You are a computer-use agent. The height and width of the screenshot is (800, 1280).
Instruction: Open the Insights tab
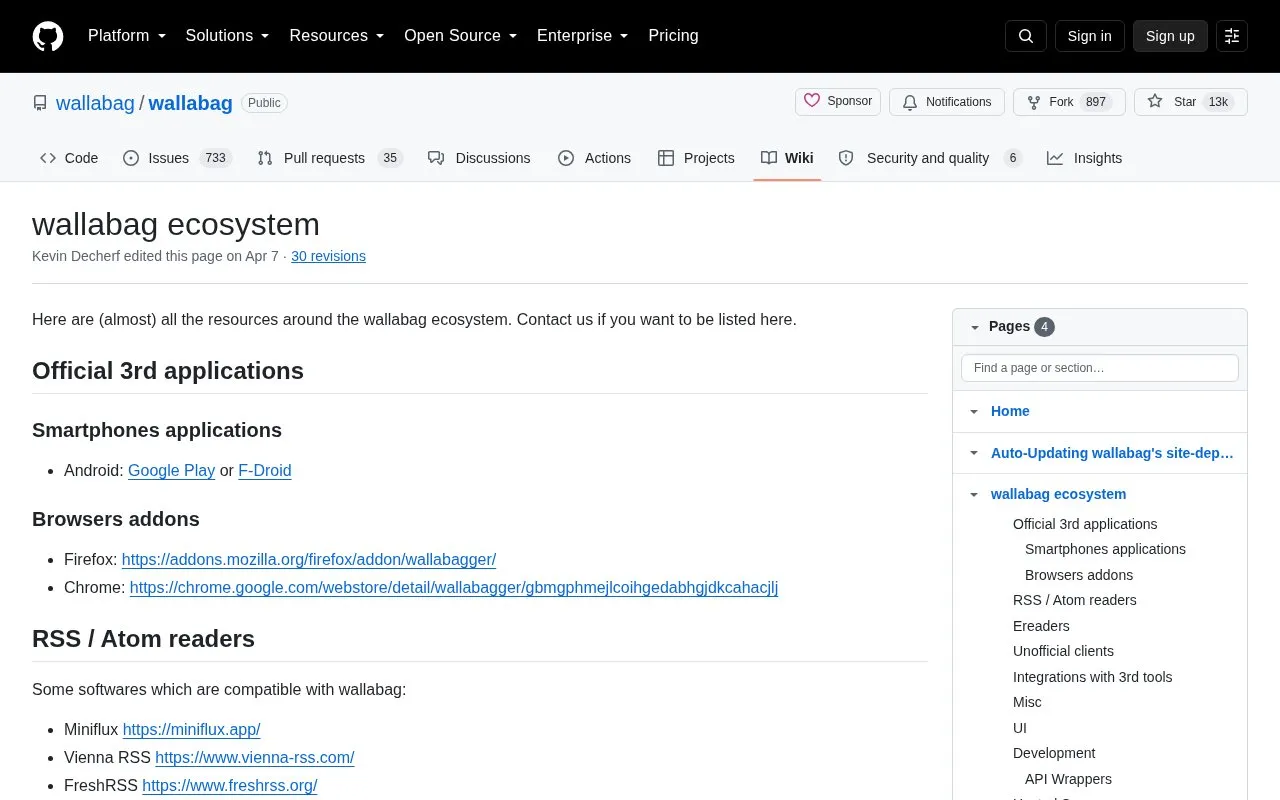1084,158
